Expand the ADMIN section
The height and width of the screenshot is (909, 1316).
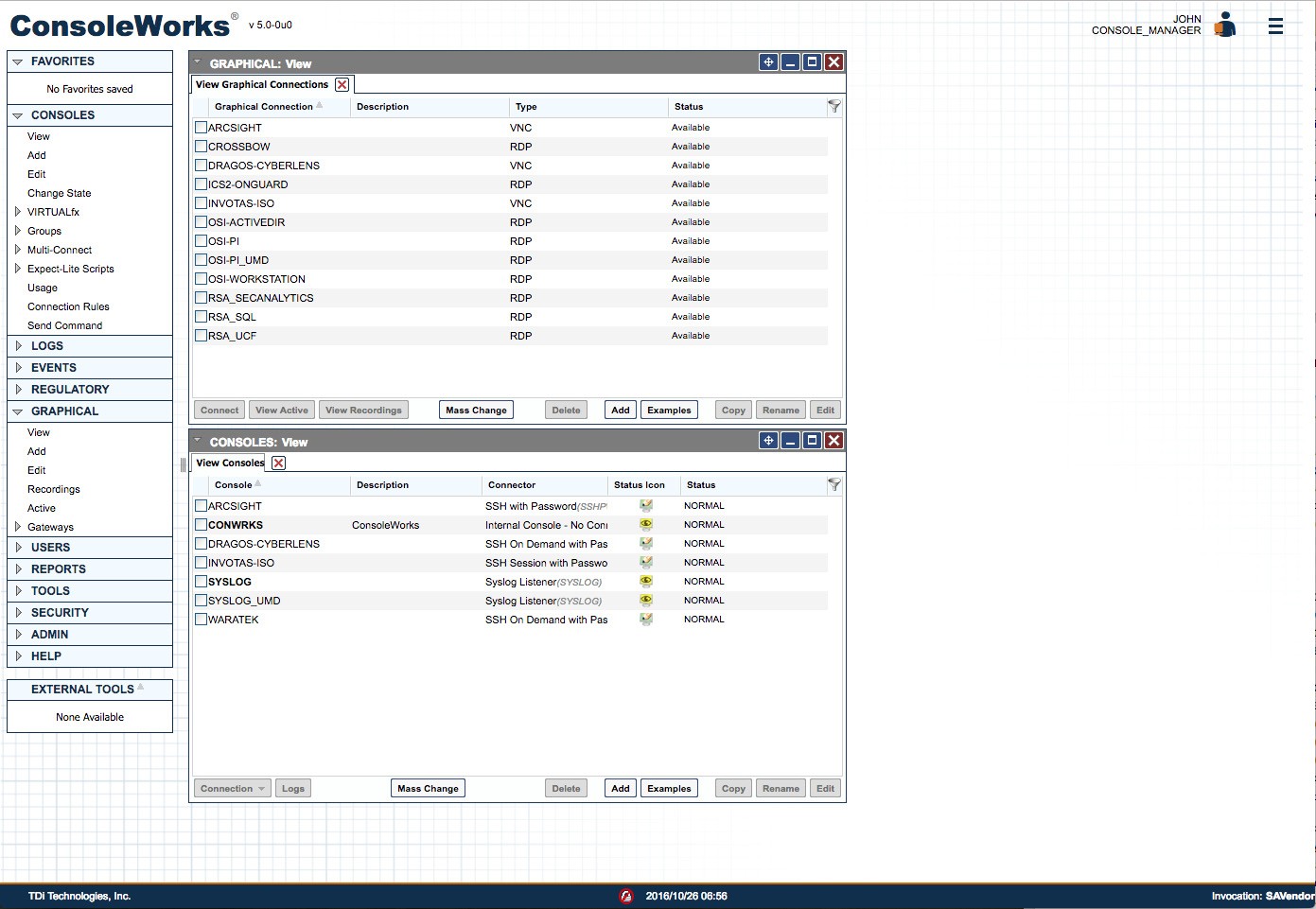point(18,634)
